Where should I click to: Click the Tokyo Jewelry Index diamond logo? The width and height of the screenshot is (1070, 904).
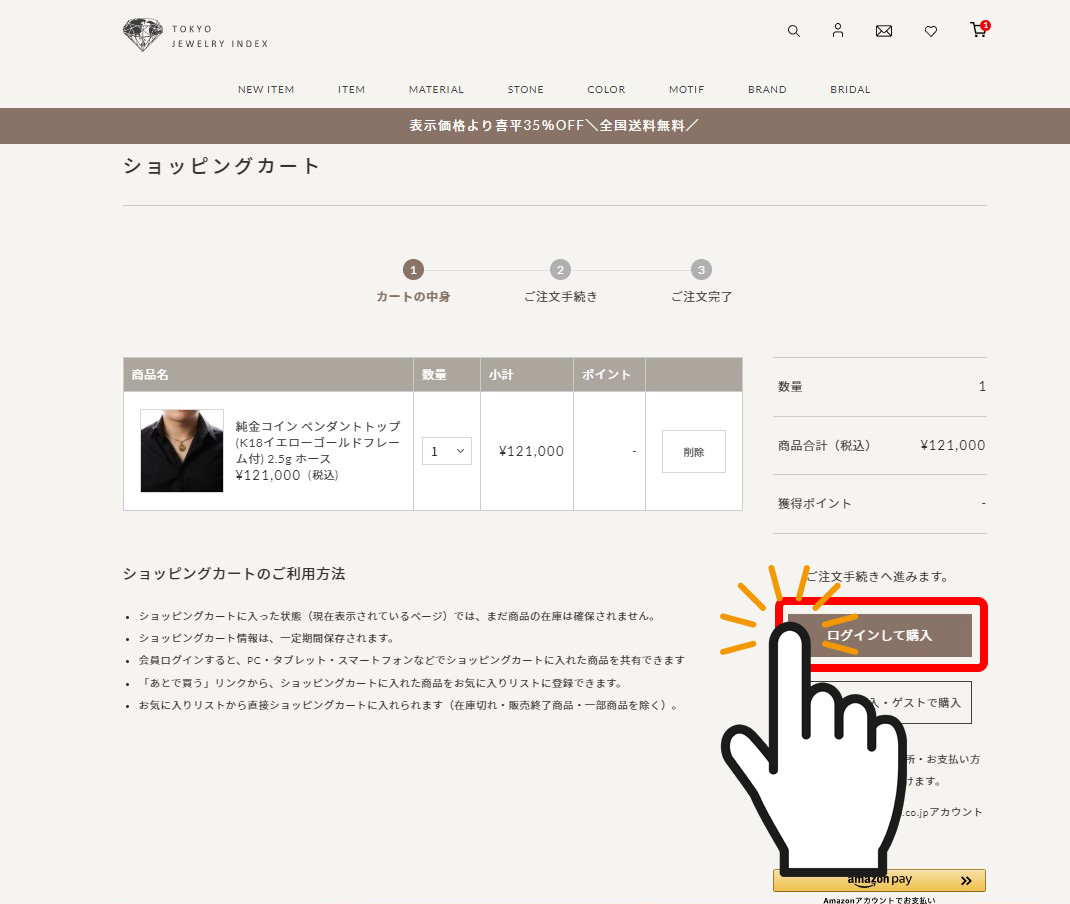coord(143,36)
